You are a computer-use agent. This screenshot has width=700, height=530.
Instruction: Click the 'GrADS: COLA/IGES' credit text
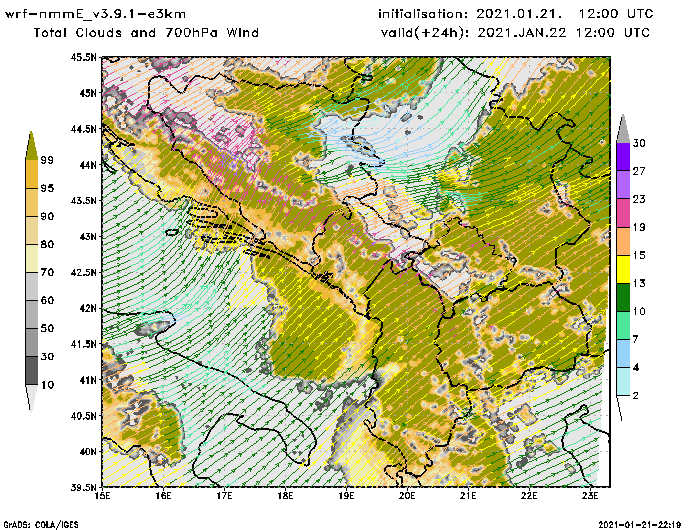[x=41, y=525]
